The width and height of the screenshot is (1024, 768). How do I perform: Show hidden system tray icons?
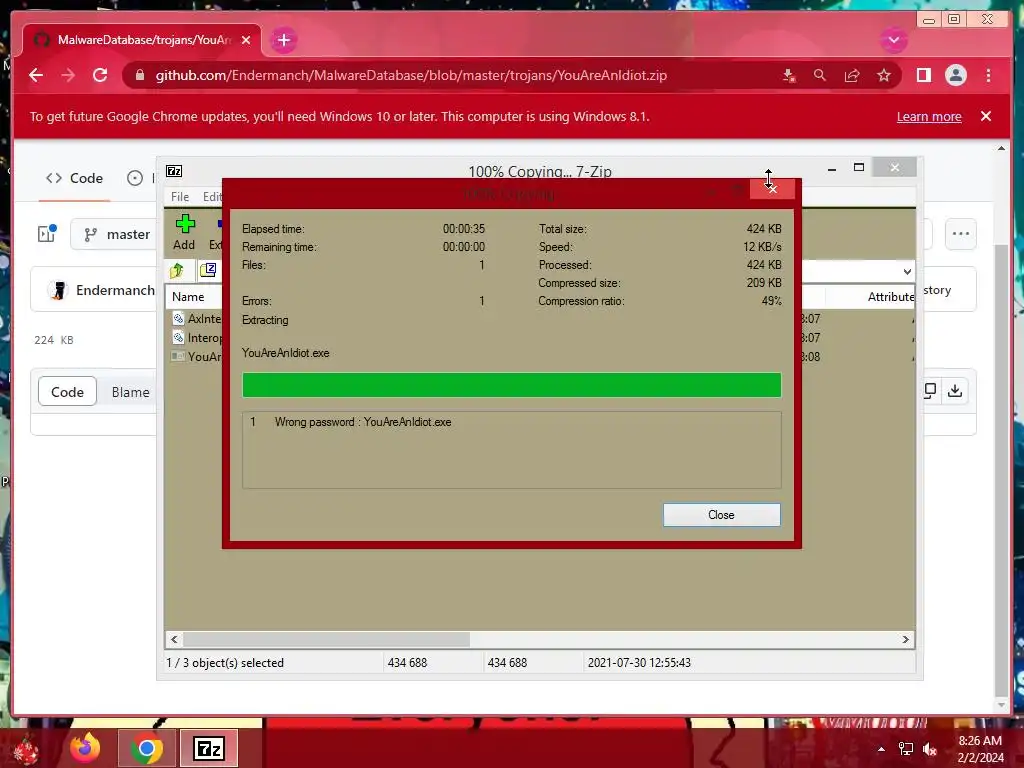[881, 749]
